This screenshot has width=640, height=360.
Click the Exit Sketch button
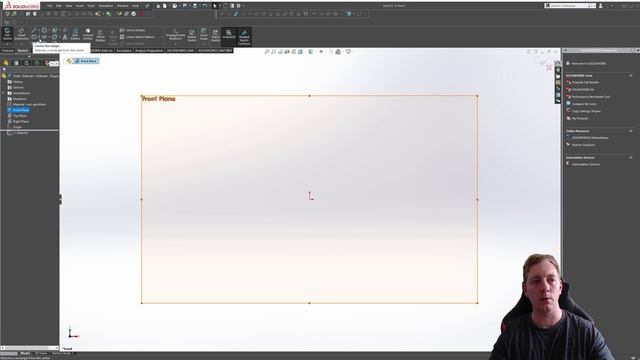7,34
